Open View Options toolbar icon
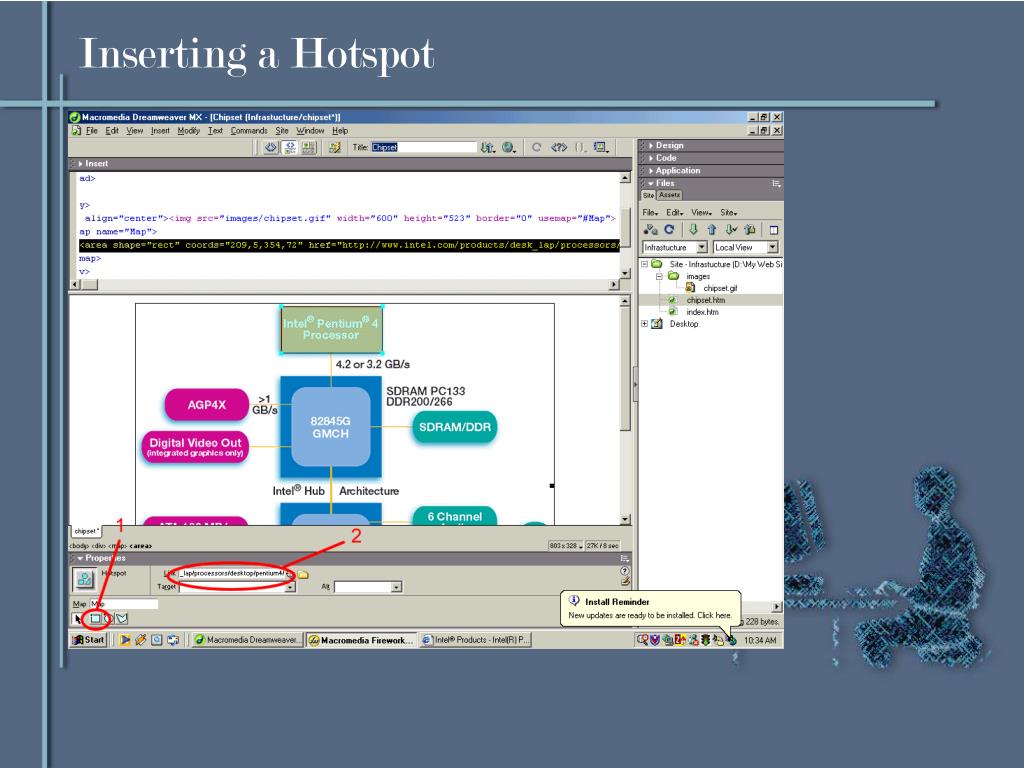 tap(601, 148)
